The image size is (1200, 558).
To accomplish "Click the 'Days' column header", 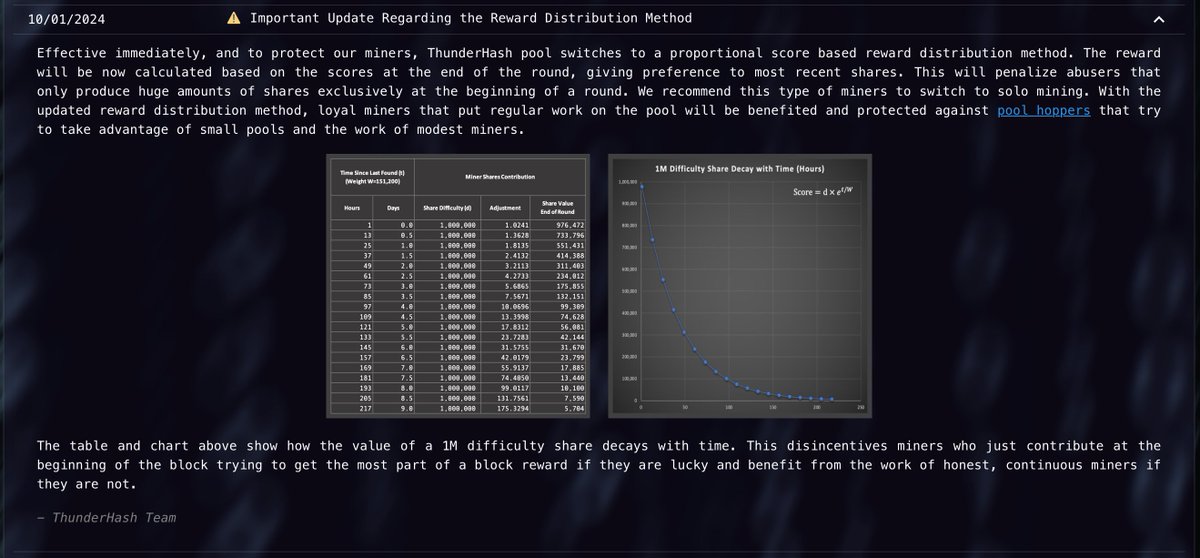I will point(393,208).
